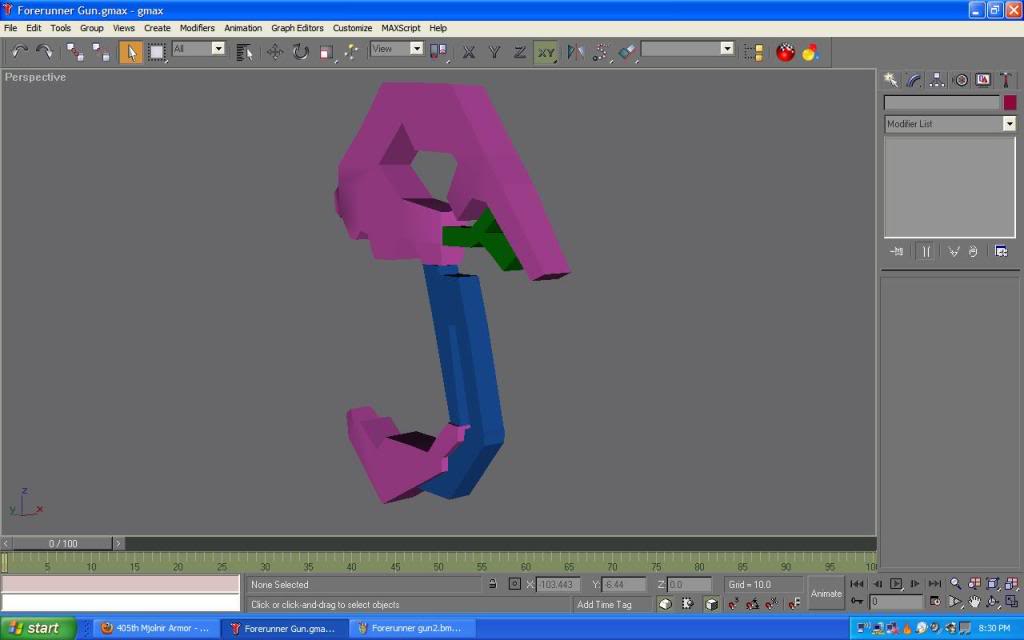Open the Edit menu

[x=33, y=28]
